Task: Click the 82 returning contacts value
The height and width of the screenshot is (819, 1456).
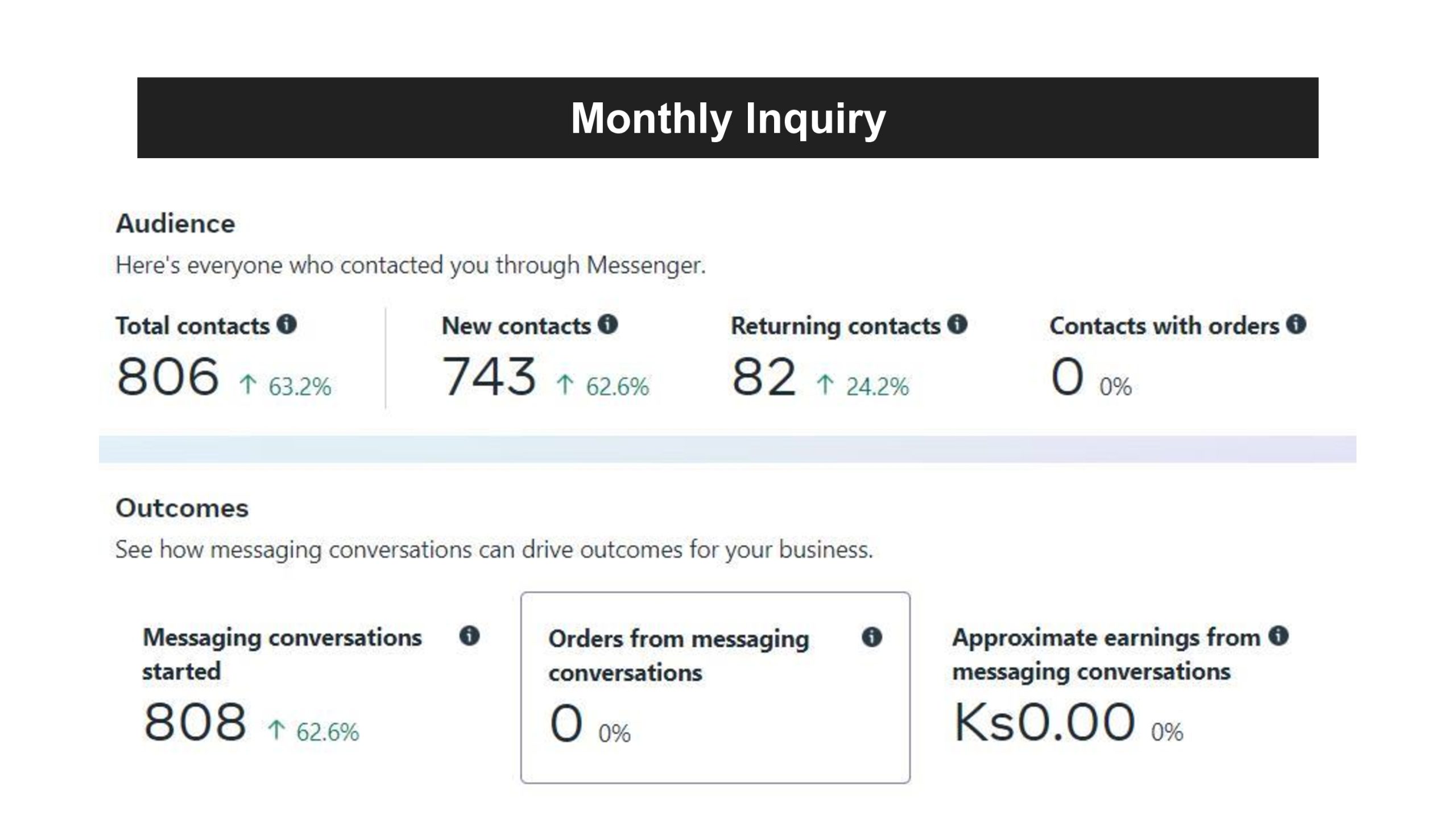Action: 764,377
